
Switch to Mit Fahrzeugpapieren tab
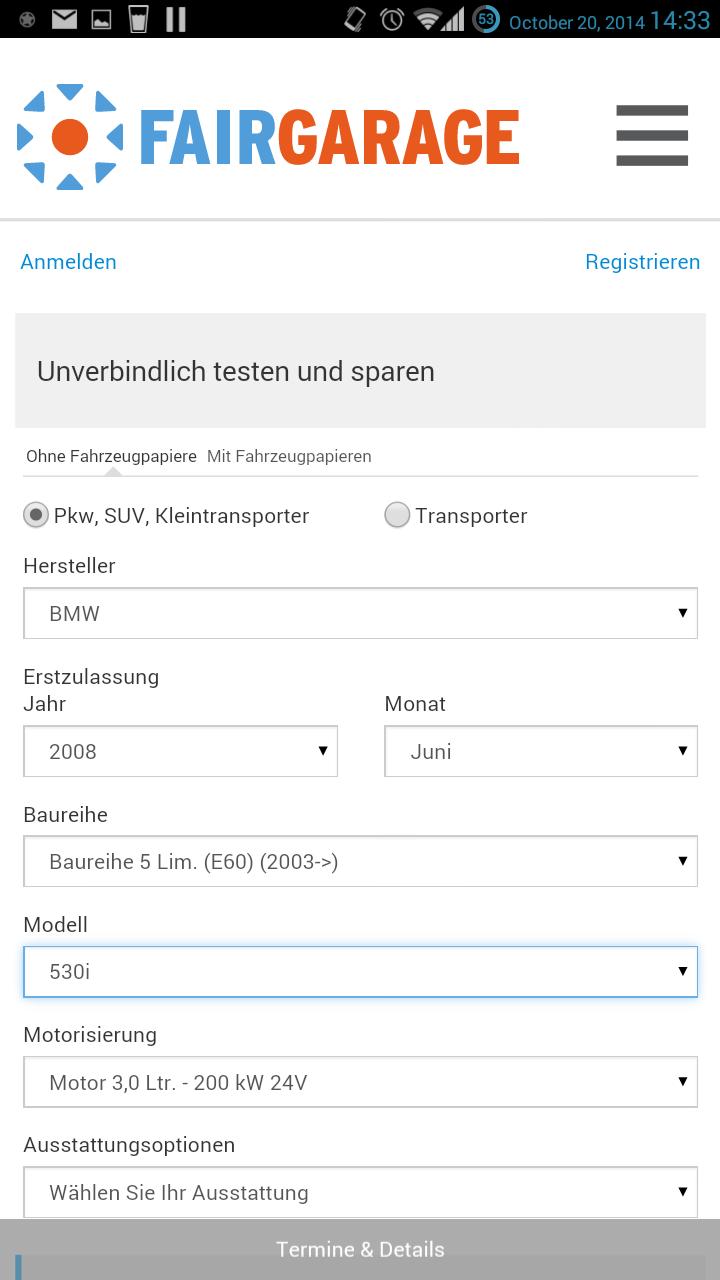[289, 456]
